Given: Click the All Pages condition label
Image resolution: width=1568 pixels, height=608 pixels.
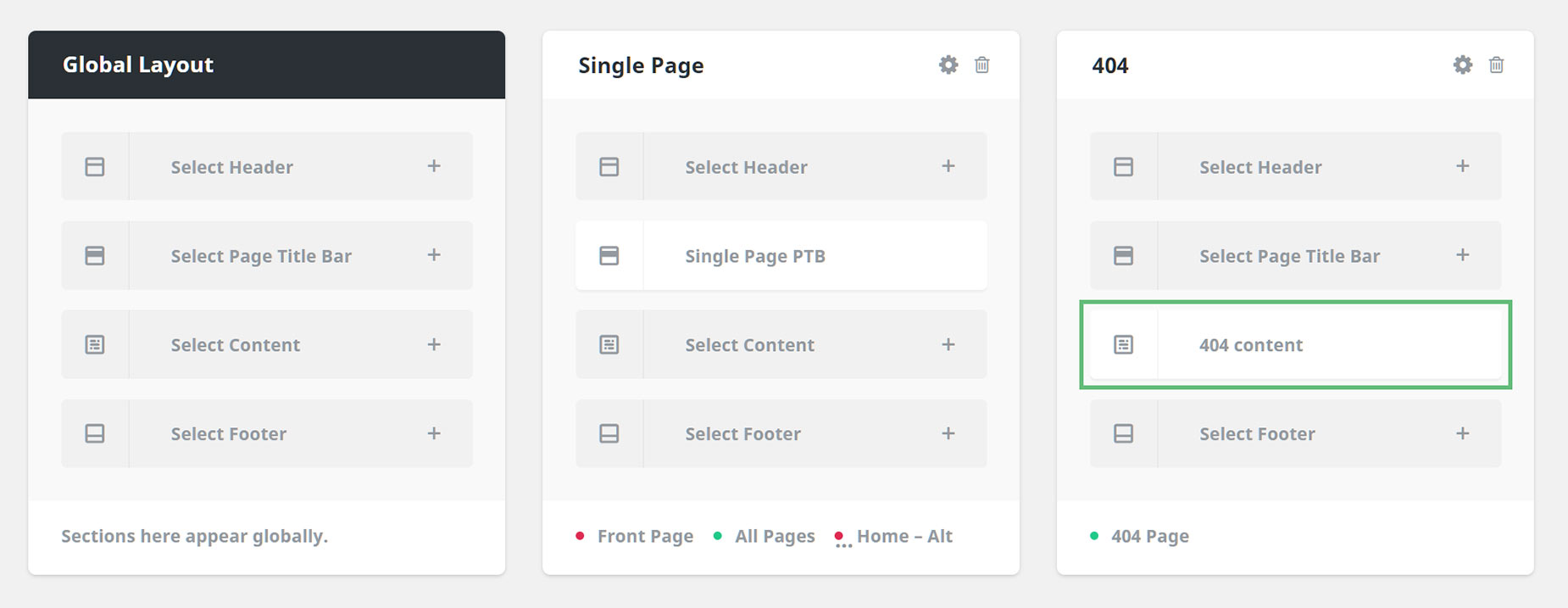Looking at the screenshot, I should click(x=775, y=536).
